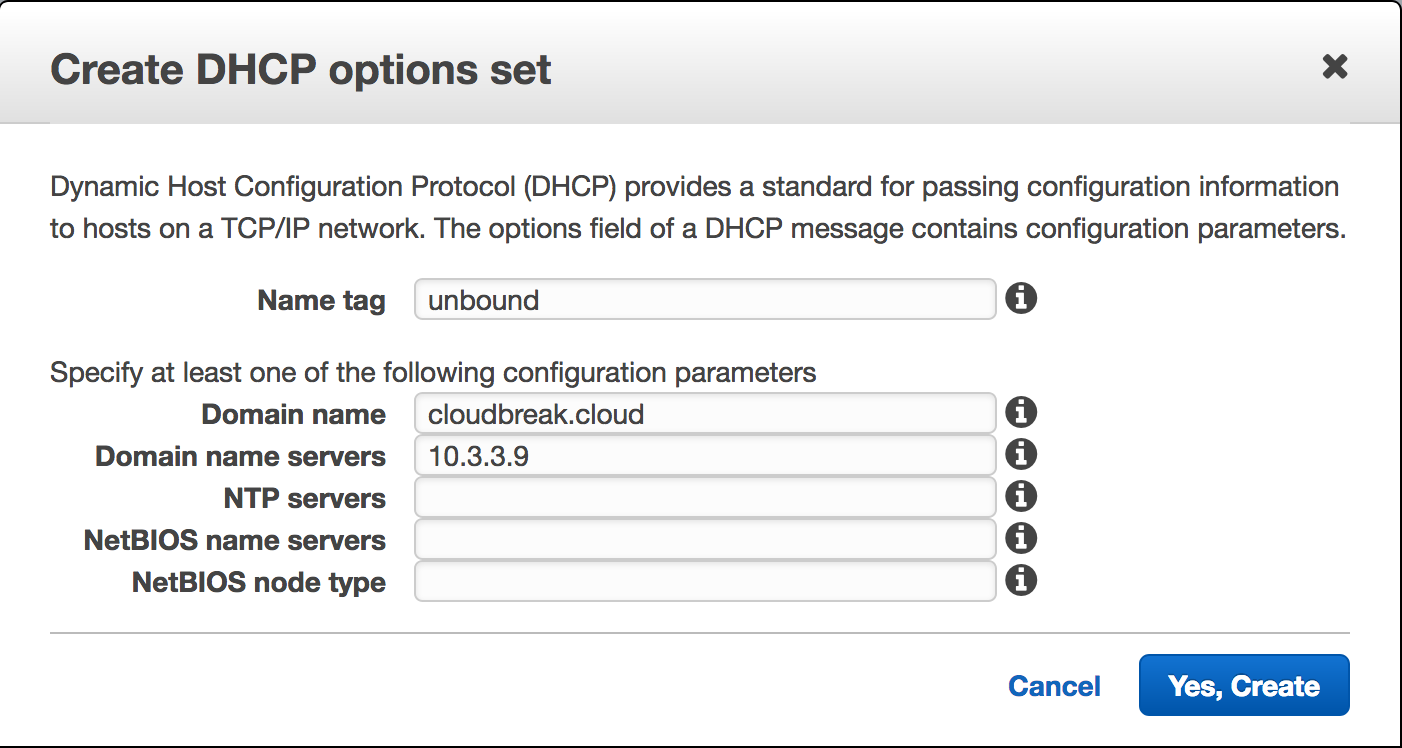This screenshot has width=1402, height=748.
Task: Click the Name tag label
Action: click(321, 300)
